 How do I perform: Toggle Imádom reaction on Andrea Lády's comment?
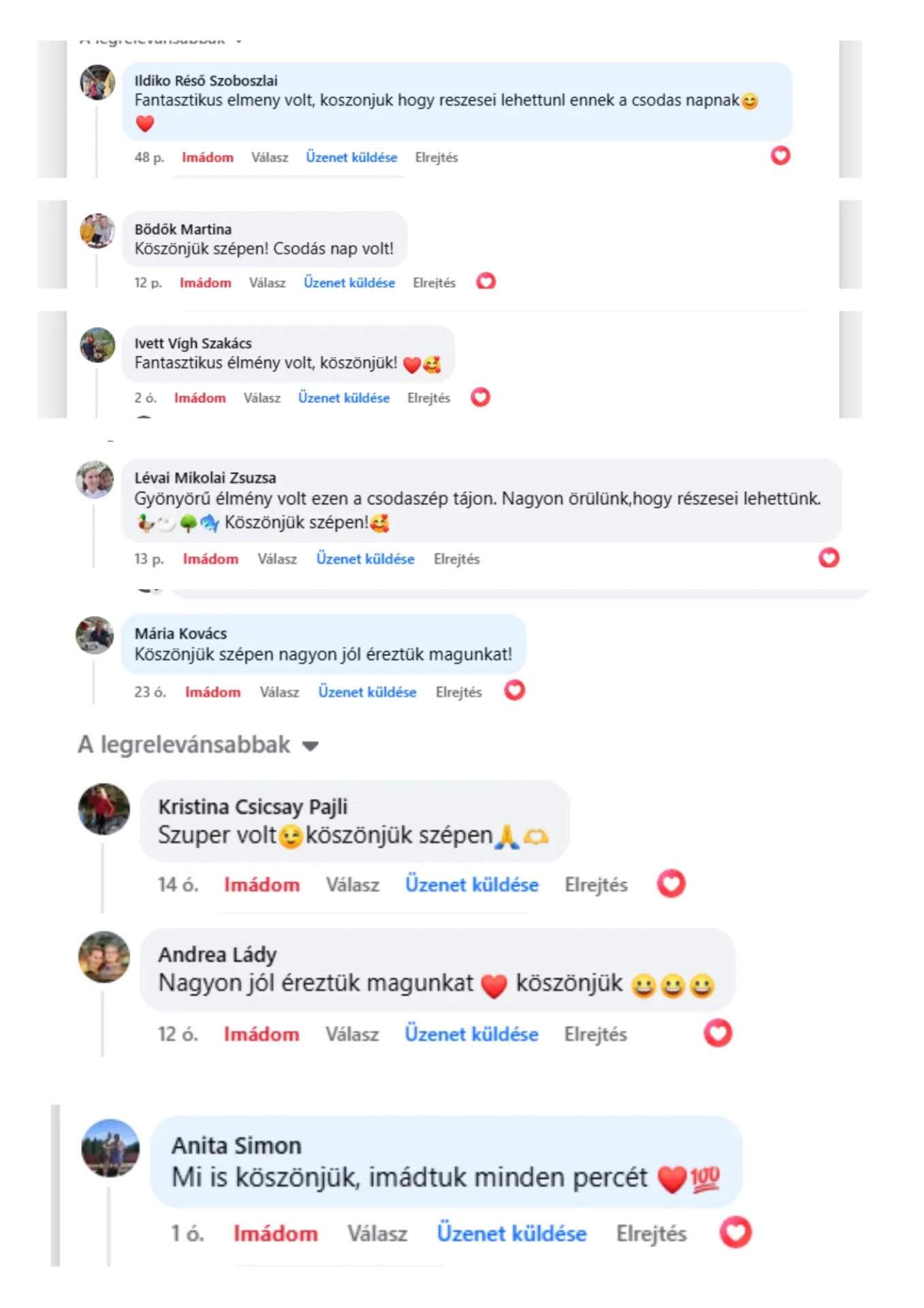click(x=261, y=1034)
